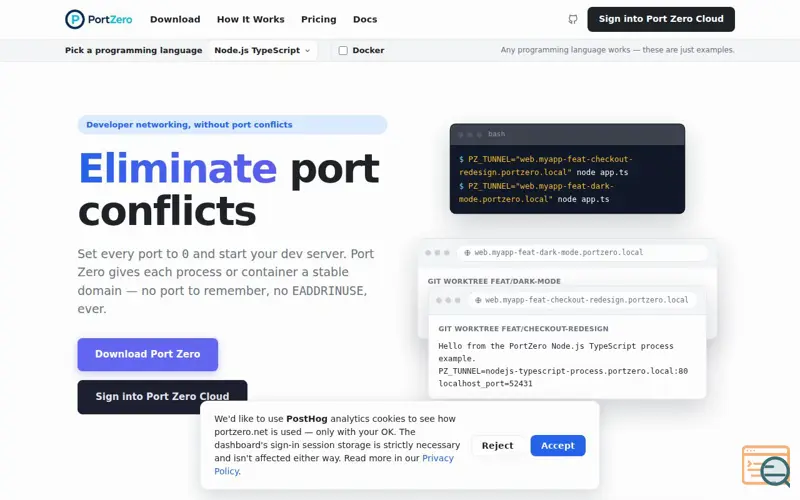Click 'PostHog' in cookie banner

coord(307,418)
